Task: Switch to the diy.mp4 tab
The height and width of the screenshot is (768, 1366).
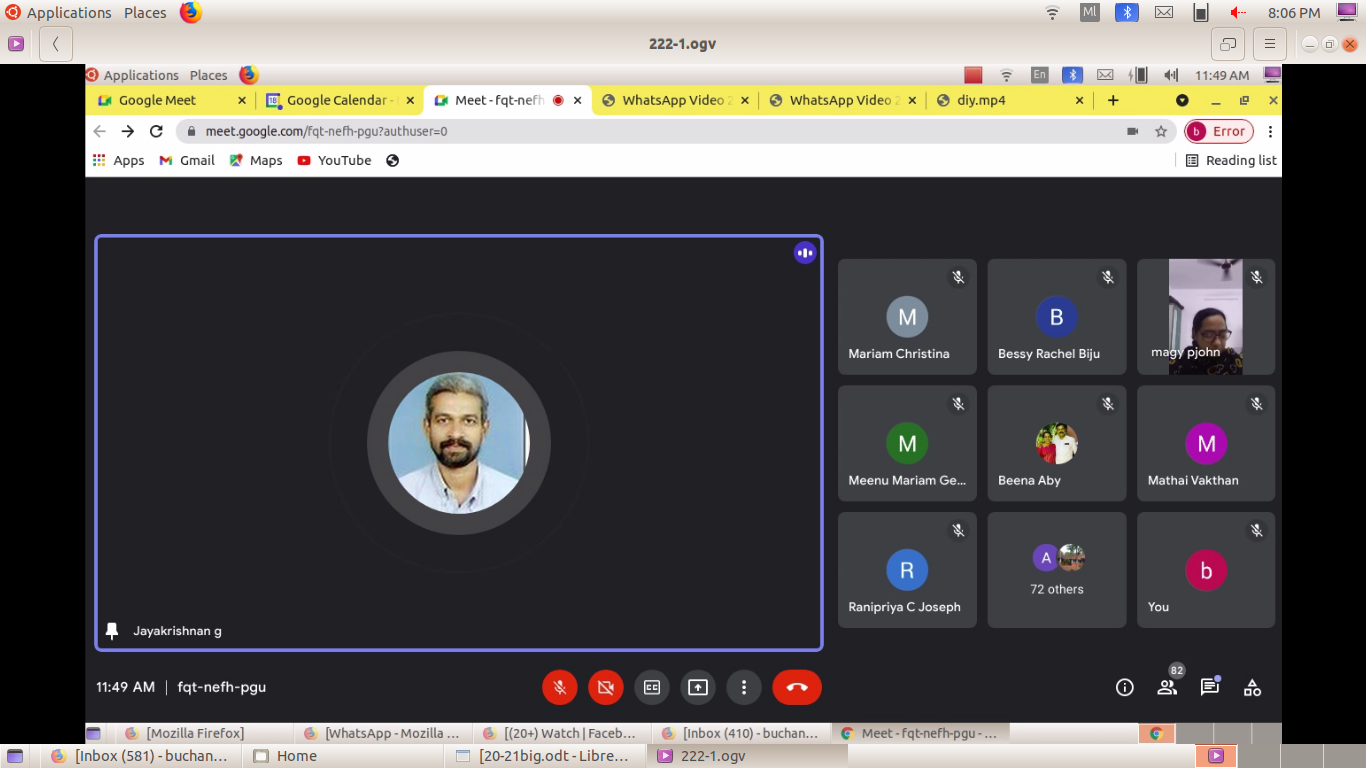Action: point(1009,100)
